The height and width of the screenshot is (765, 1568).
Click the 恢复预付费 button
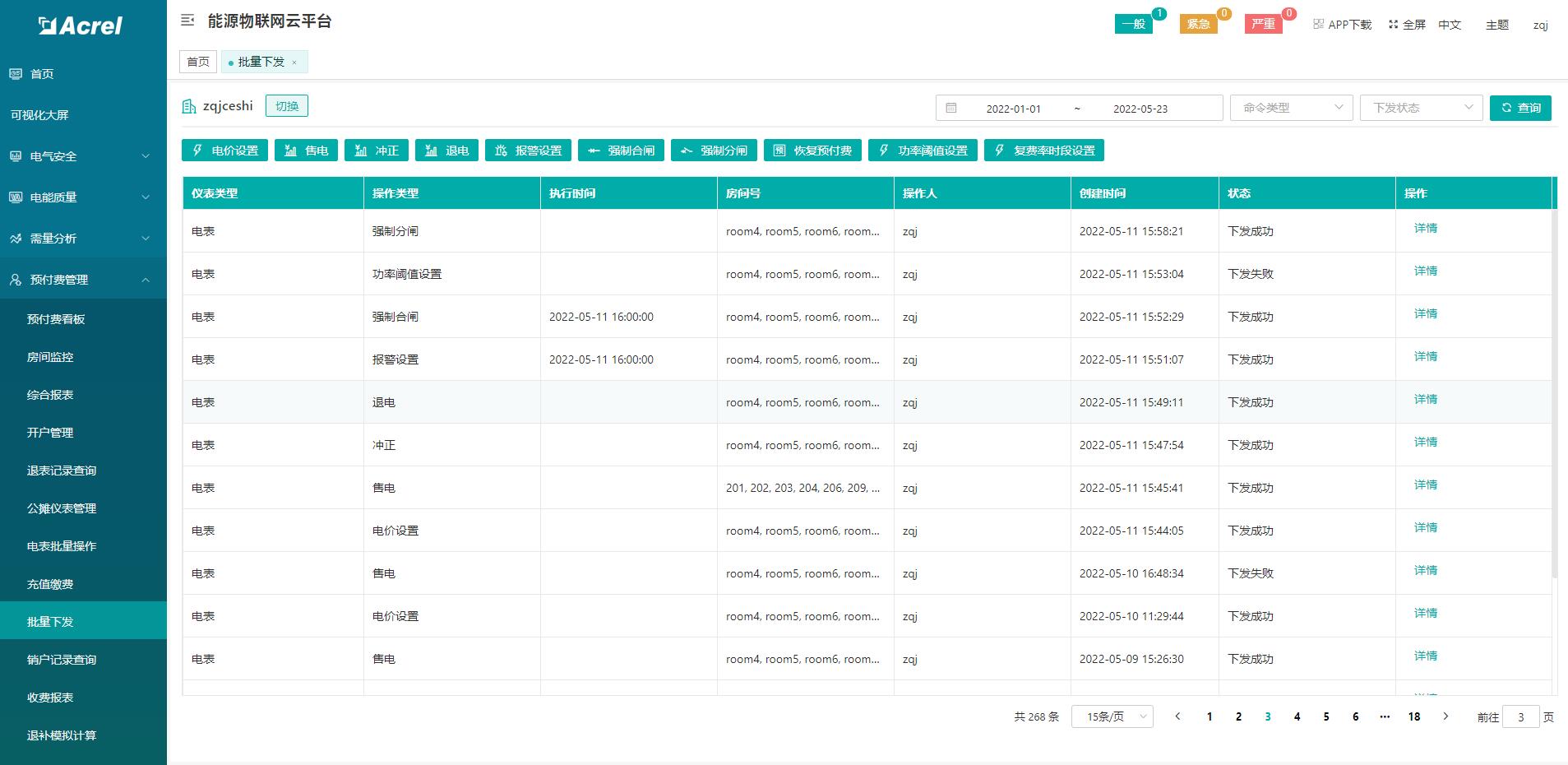[x=812, y=151]
